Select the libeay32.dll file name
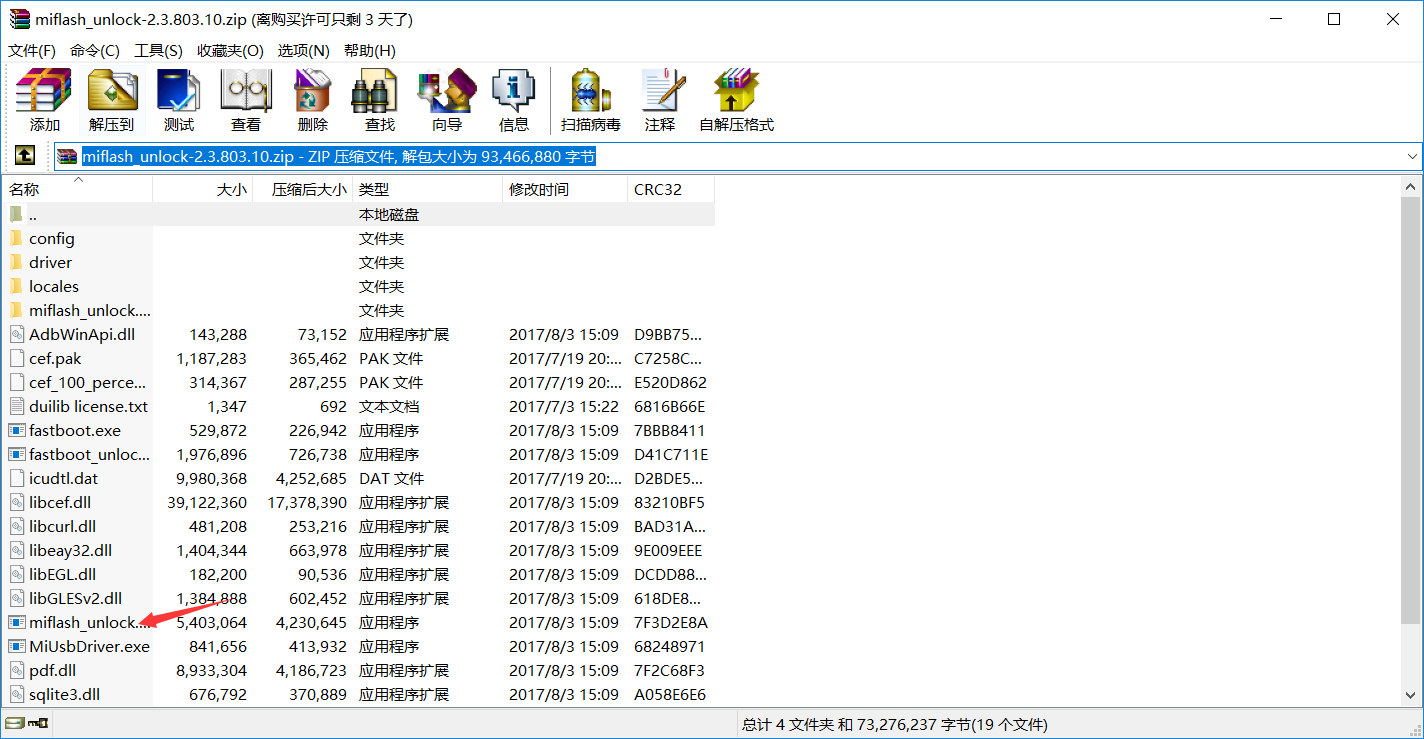 coord(70,550)
